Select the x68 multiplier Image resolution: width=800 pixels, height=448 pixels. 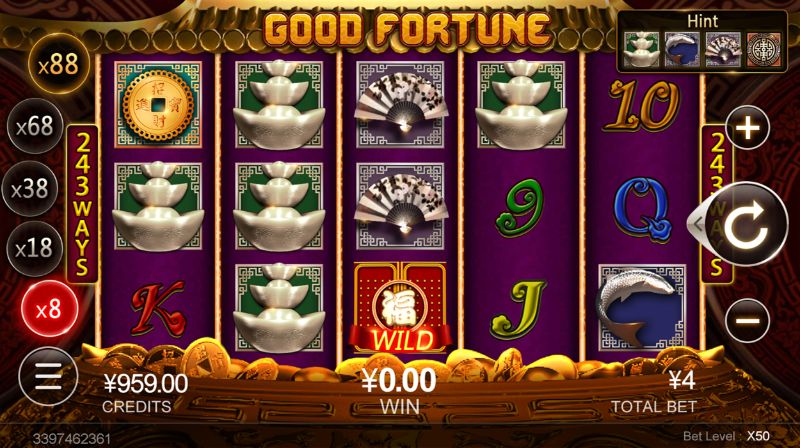click(x=35, y=126)
